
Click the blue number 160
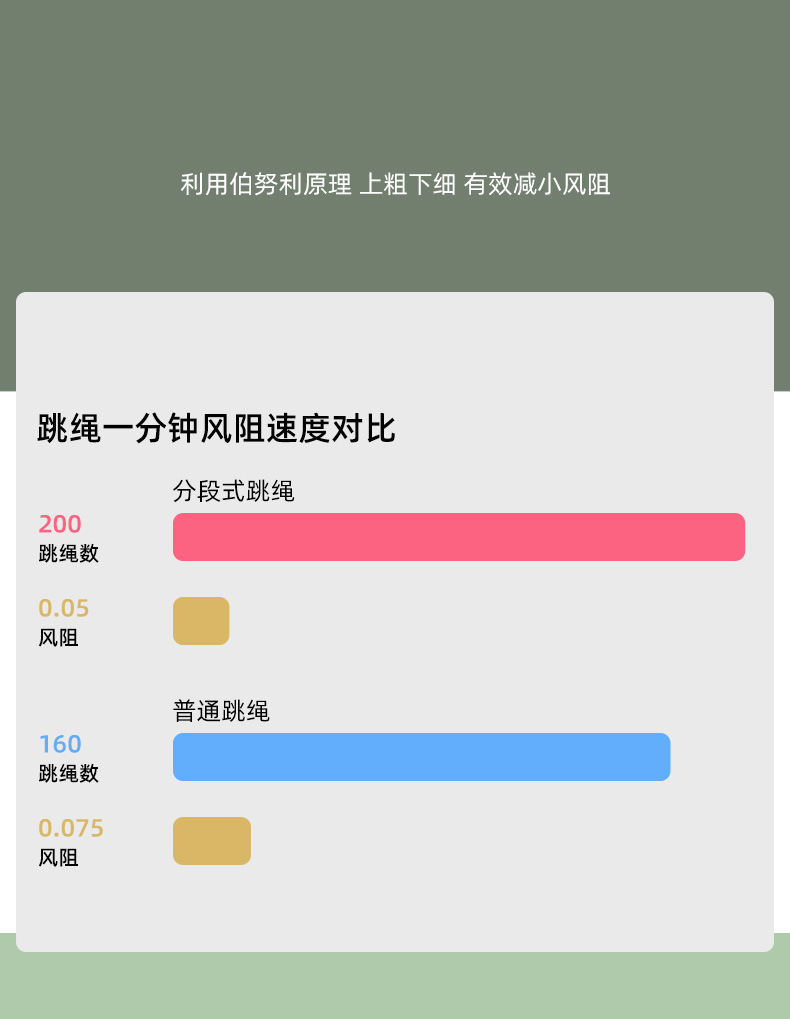pos(60,744)
